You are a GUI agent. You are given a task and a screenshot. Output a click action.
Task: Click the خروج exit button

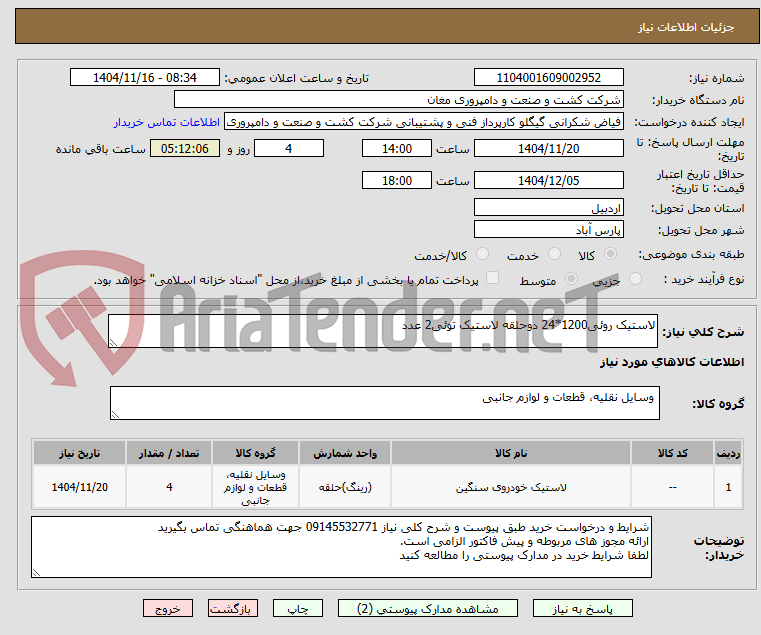point(168,608)
